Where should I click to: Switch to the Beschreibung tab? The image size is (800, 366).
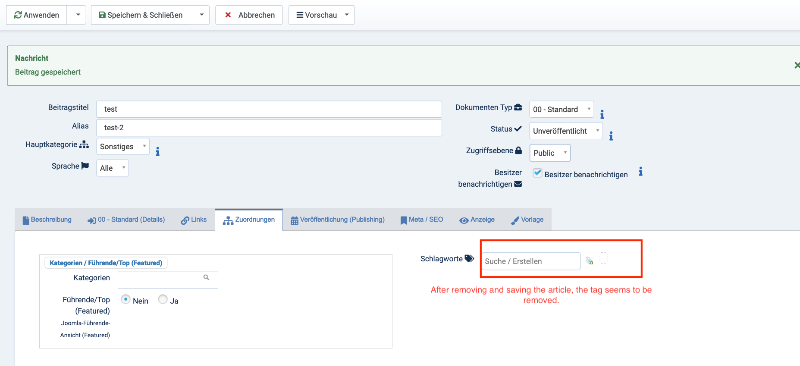[47, 220]
